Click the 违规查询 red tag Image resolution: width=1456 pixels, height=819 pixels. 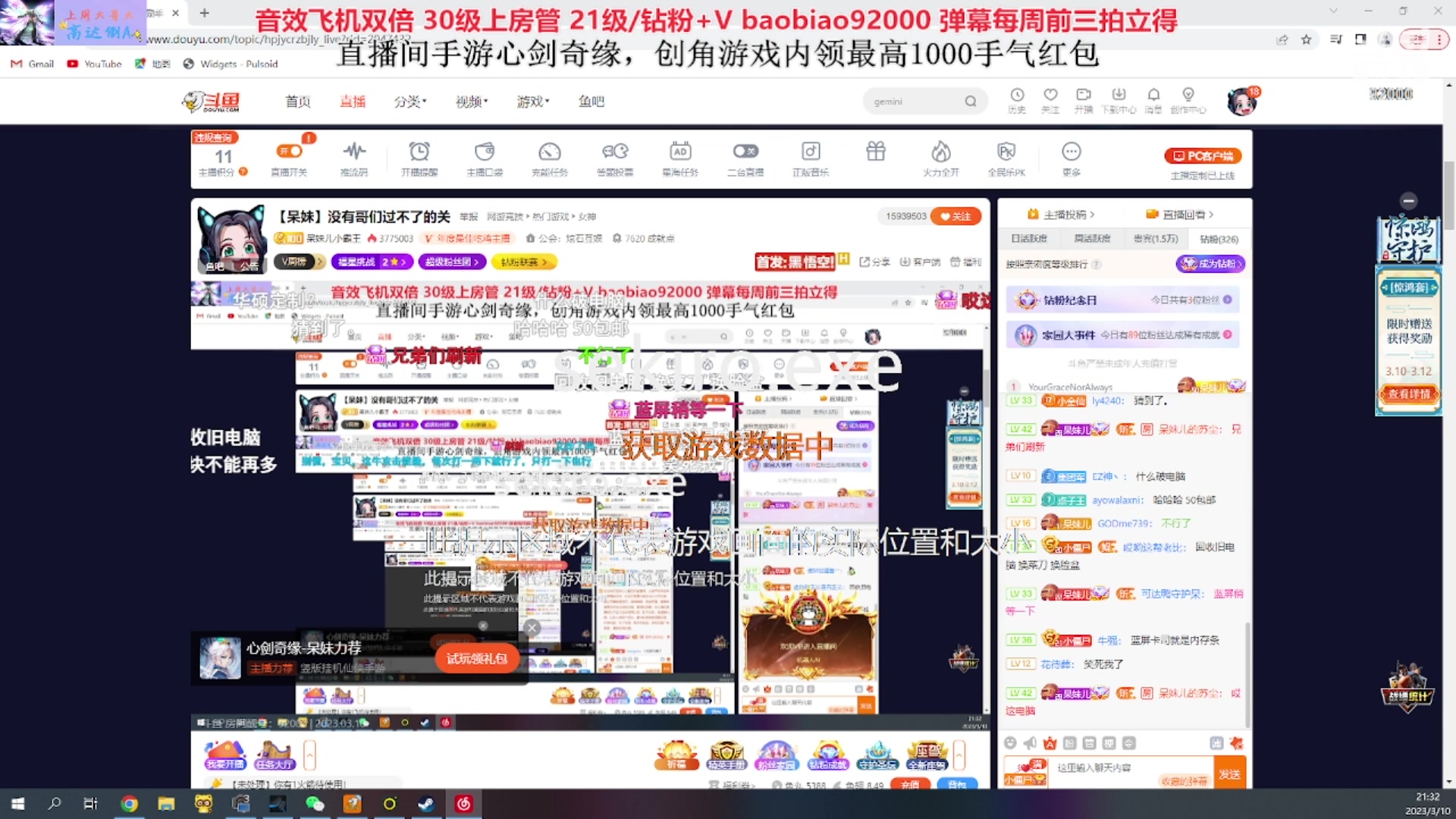click(215, 137)
